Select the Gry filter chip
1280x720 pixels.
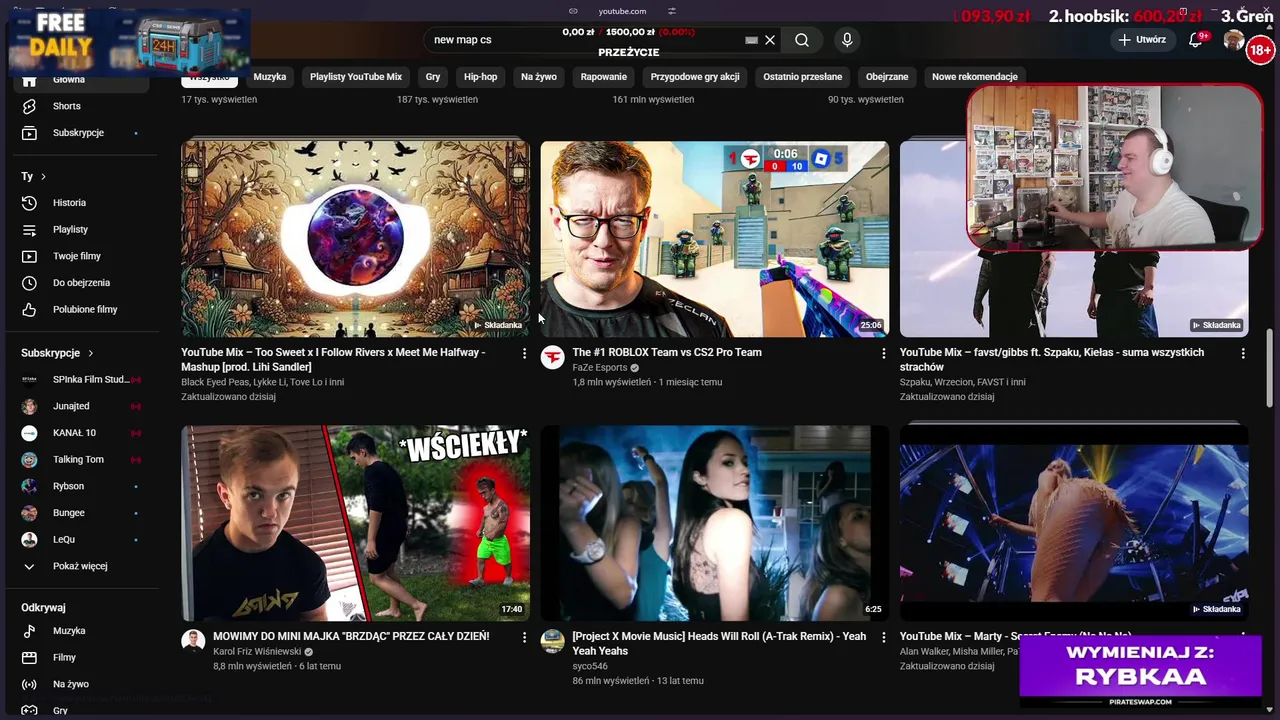tap(433, 77)
